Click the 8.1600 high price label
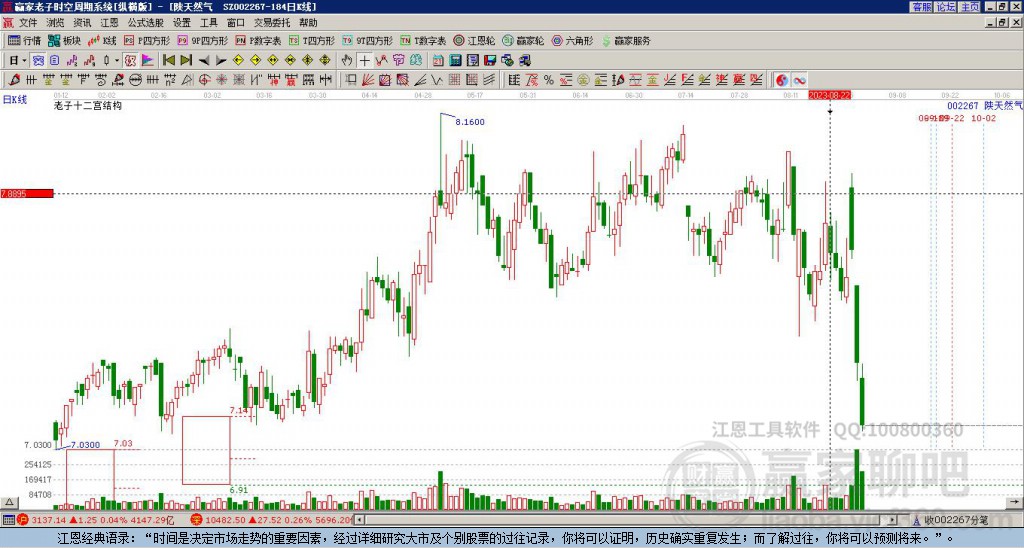This screenshot has width=1024, height=548. (x=470, y=122)
